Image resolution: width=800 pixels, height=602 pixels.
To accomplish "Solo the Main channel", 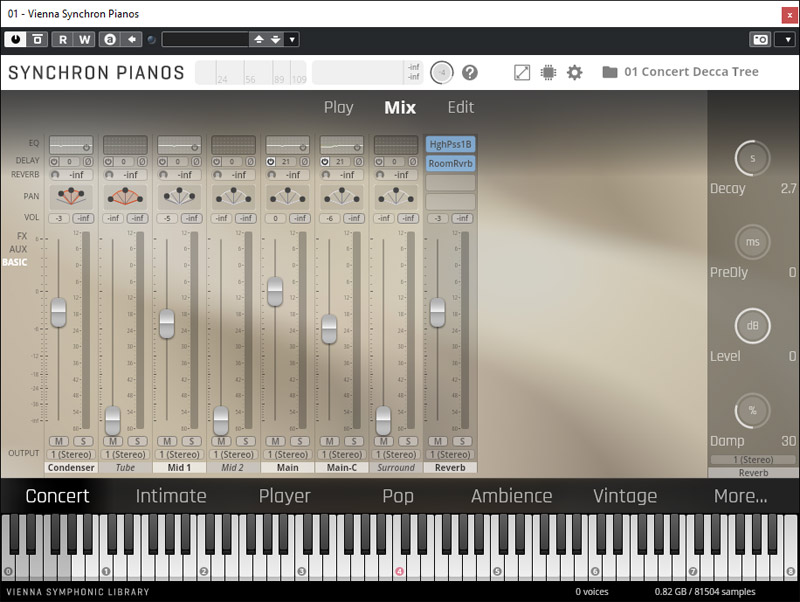I will [x=299, y=441].
